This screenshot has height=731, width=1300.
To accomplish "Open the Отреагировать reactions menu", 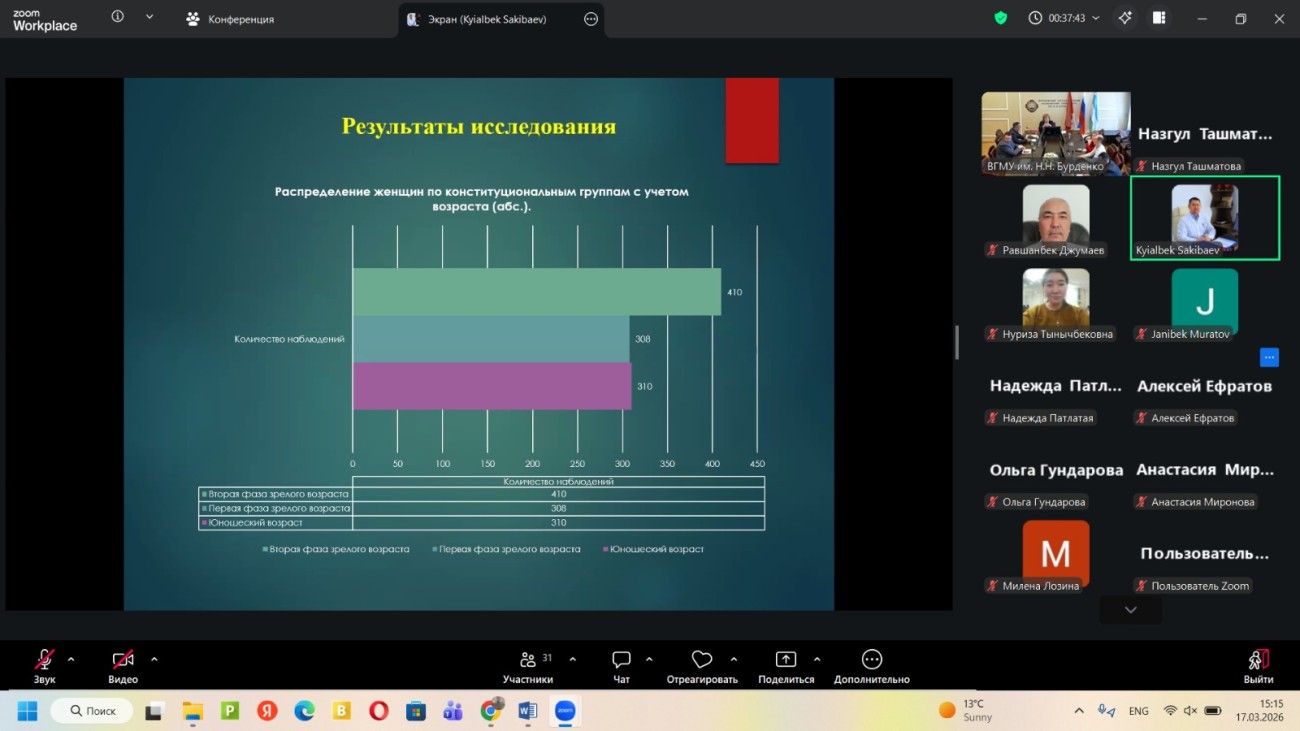I will pyautogui.click(x=701, y=660).
